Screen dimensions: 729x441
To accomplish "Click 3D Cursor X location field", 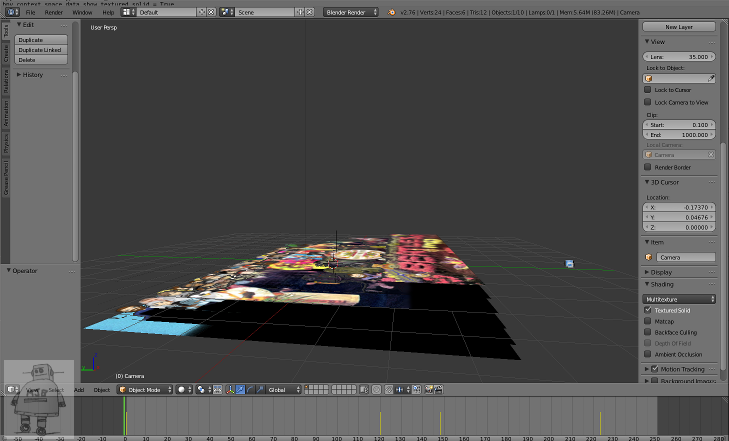I will click(x=679, y=207).
